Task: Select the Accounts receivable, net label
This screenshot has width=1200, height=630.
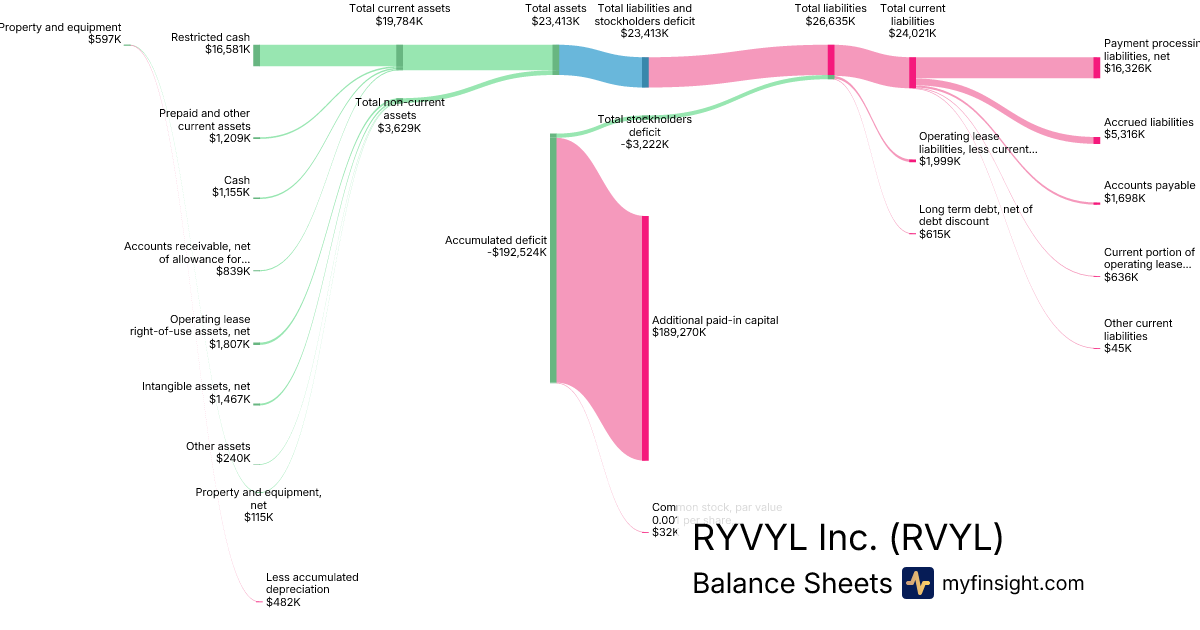Action: 187,258
